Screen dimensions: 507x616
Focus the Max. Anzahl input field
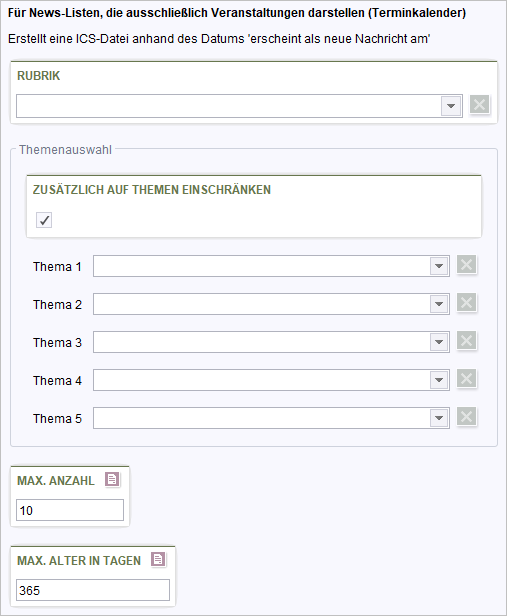70,510
